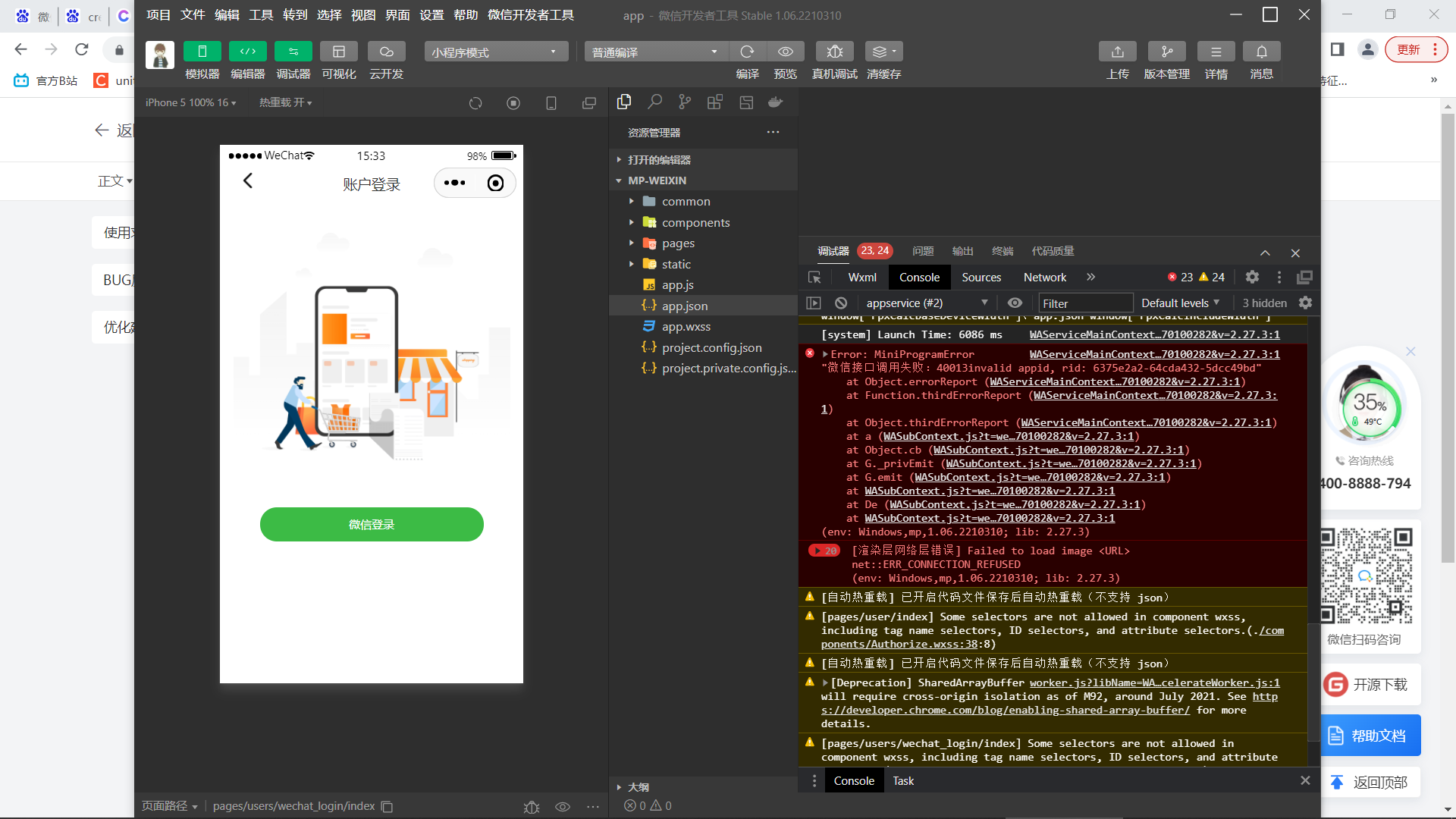Open console settings gear
Viewport: 1456px width, 819px height.
(x=1305, y=303)
